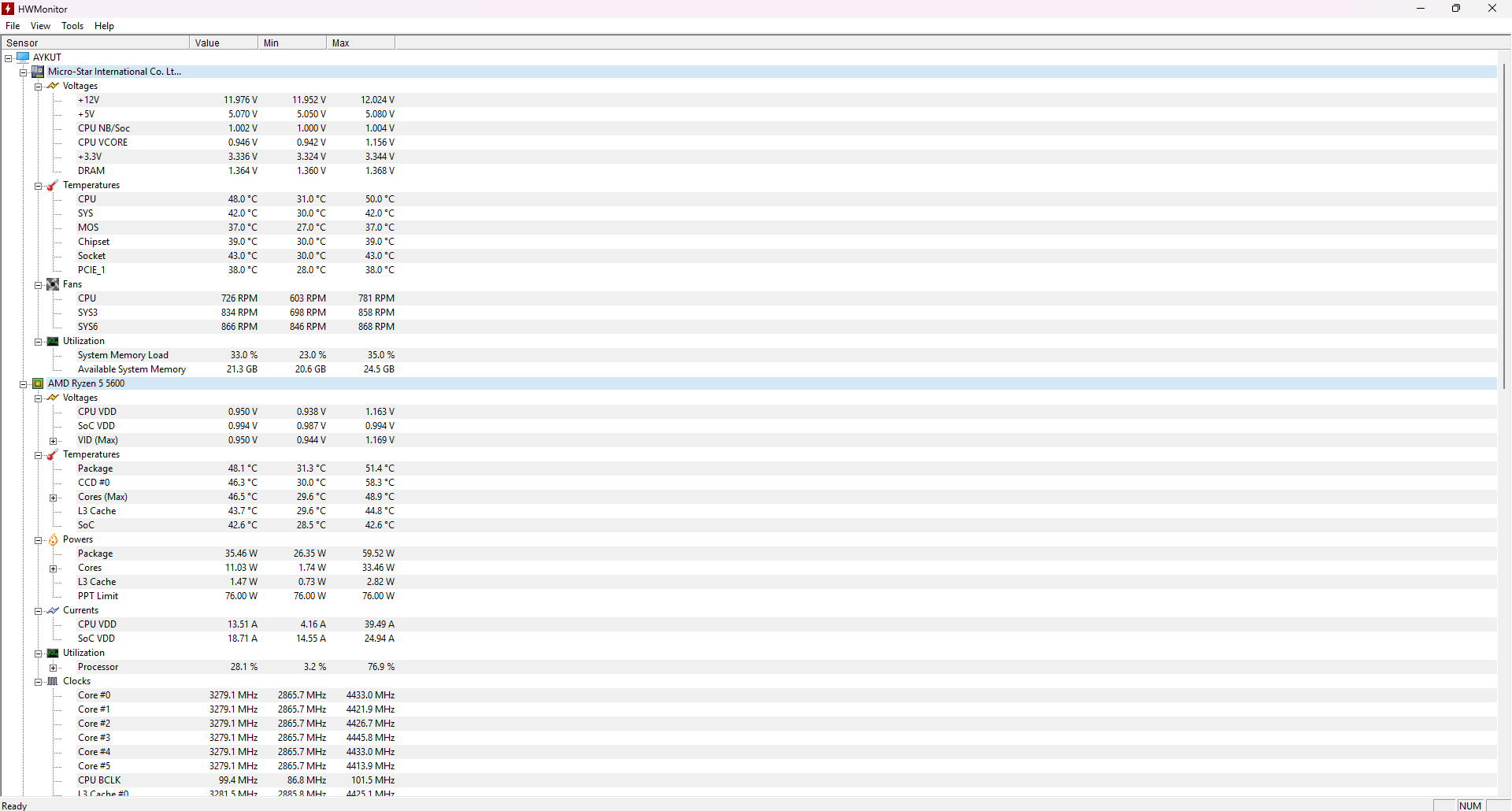
Task: Click the Fans icon
Action: coord(53,284)
